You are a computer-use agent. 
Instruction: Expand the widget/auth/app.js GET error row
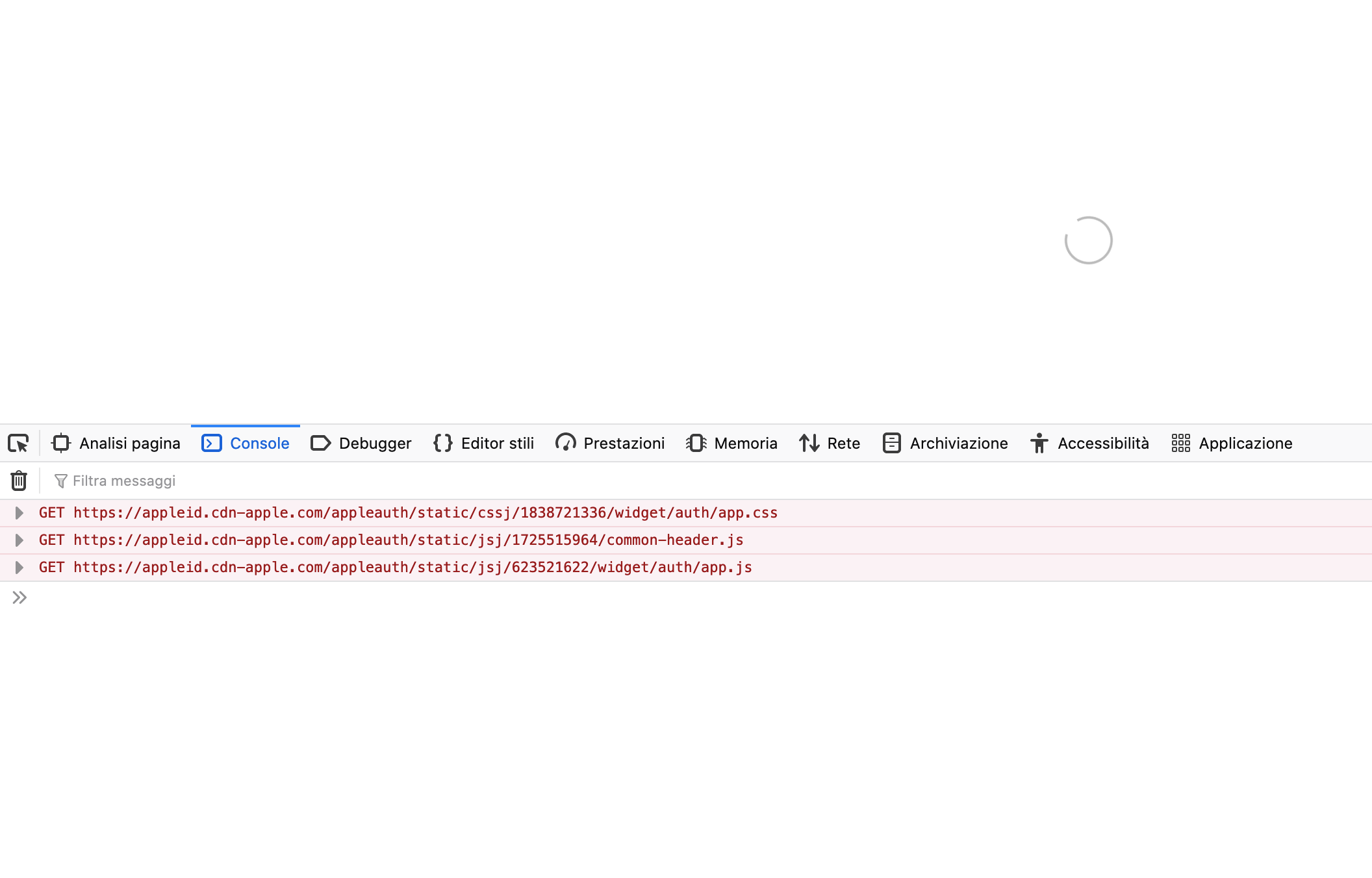point(19,568)
